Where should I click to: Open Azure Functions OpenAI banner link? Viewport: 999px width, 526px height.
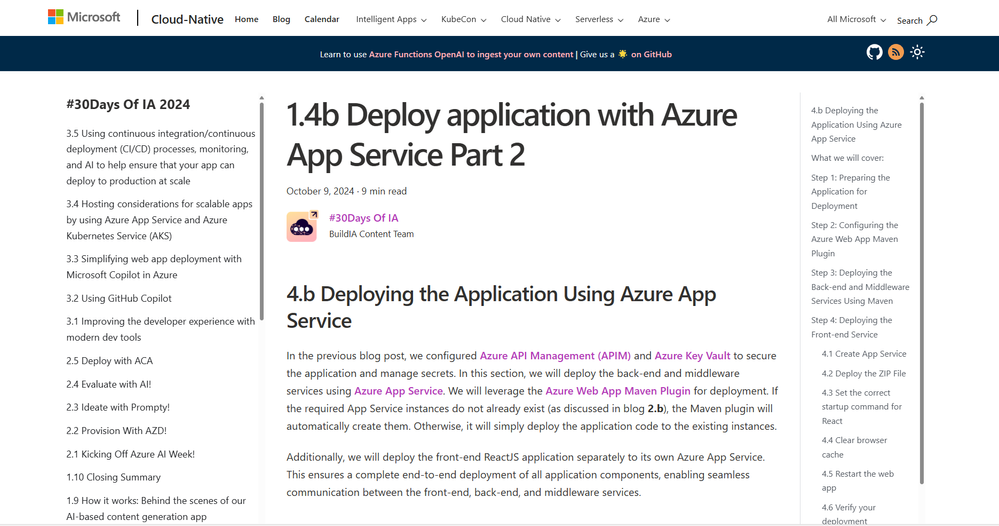pos(471,54)
